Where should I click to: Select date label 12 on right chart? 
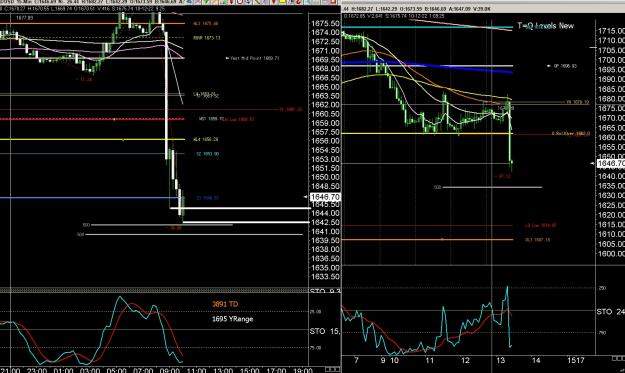point(465,360)
